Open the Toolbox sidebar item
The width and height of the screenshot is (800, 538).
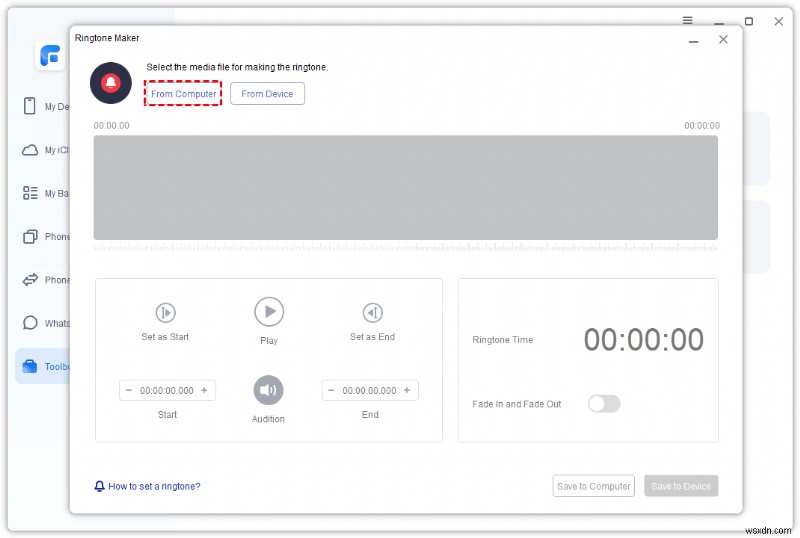click(43, 366)
